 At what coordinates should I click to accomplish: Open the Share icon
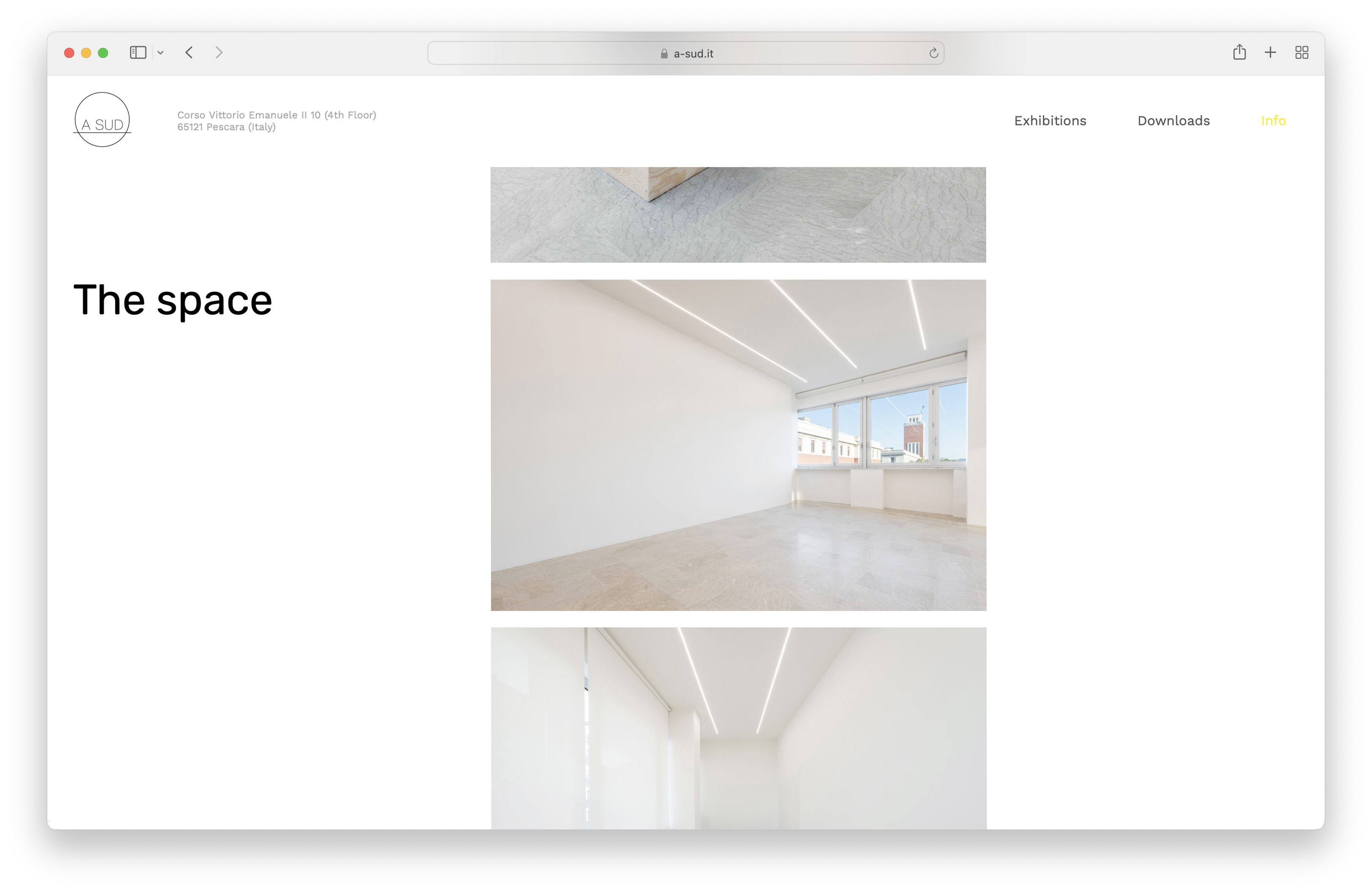click(x=1239, y=52)
